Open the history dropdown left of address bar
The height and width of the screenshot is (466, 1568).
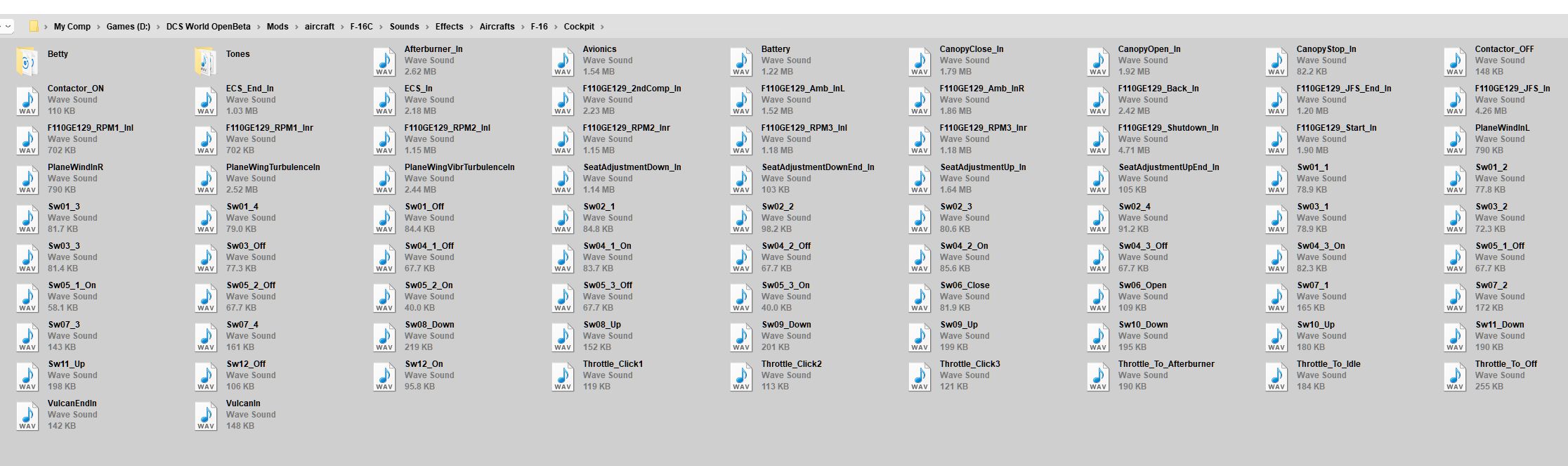click(x=8, y=27)
